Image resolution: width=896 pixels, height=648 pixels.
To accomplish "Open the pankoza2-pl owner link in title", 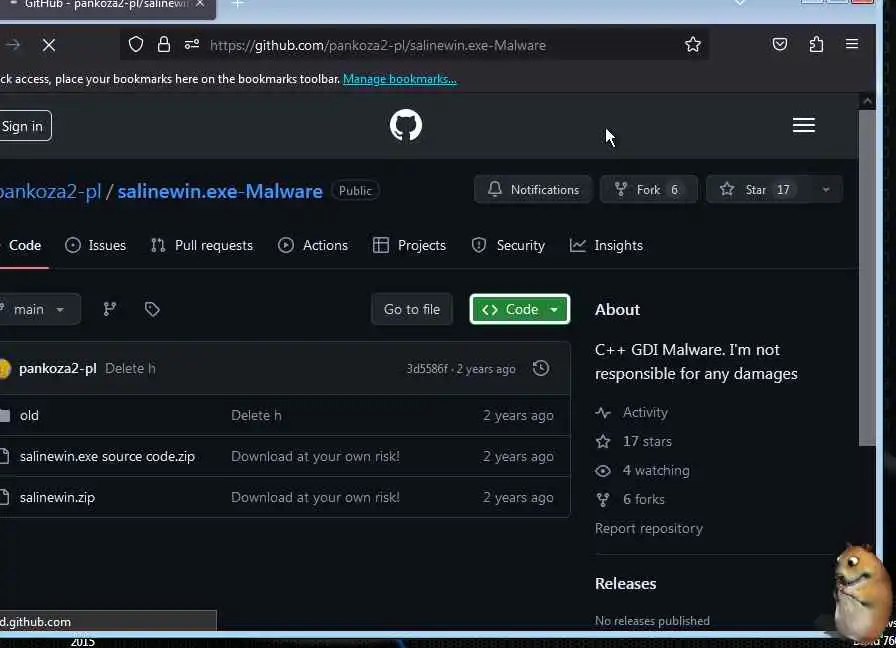I will click(50, 191).
